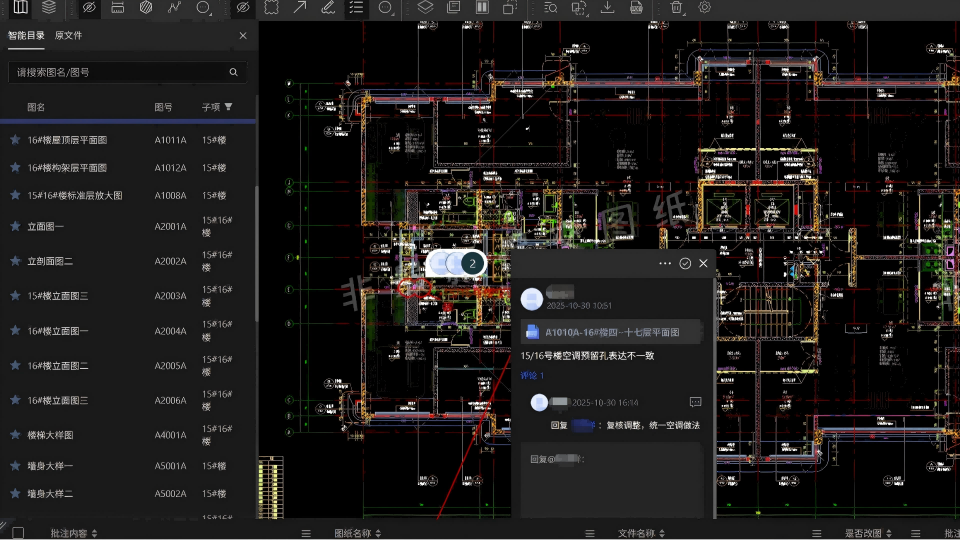Toggle the first eye visibility icon
960x540 pixels.
pyautogui.click(x=89, y=7)
